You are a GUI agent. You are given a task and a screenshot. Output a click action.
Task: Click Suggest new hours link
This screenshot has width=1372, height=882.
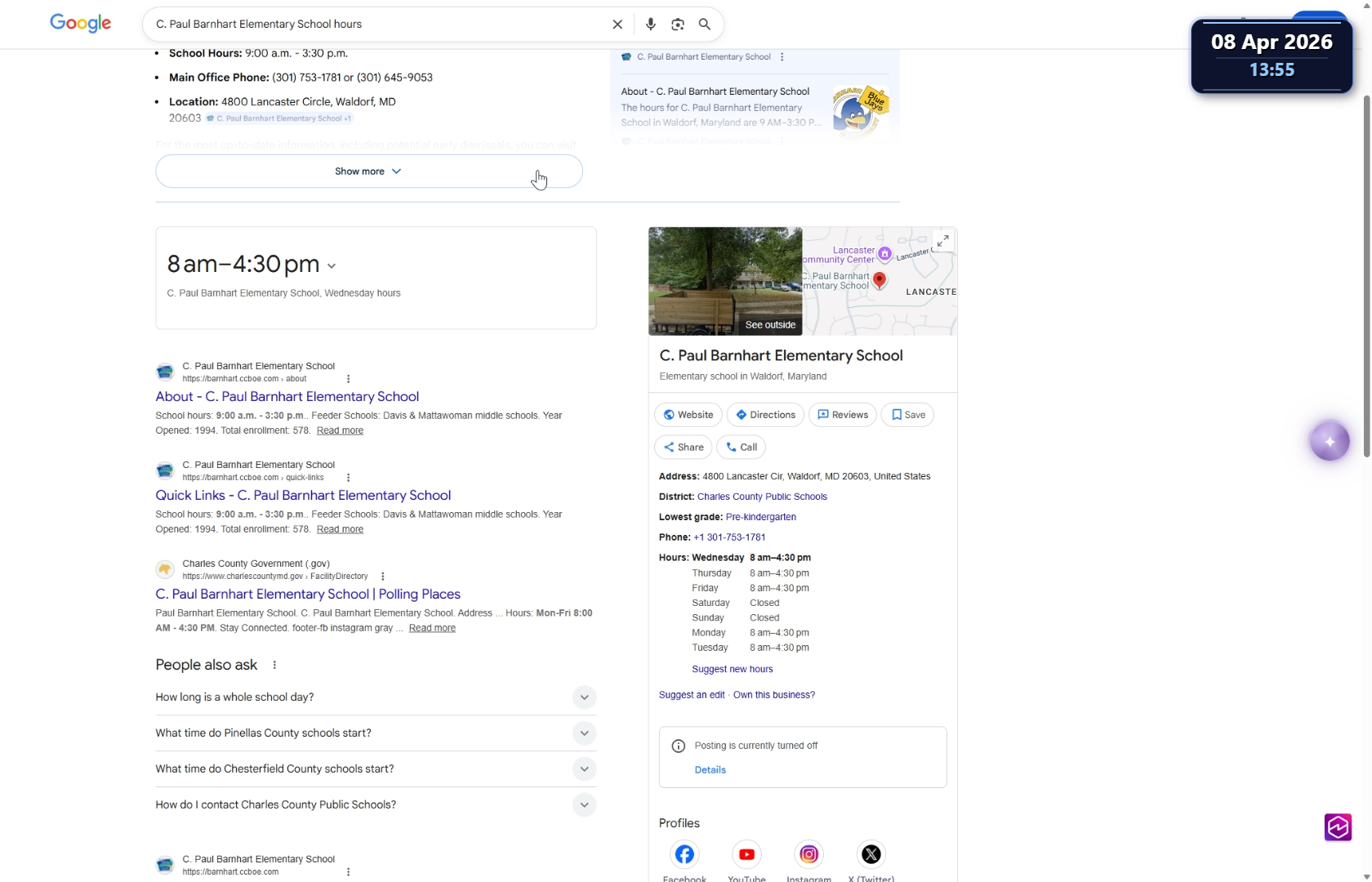[x=733, y=669]
